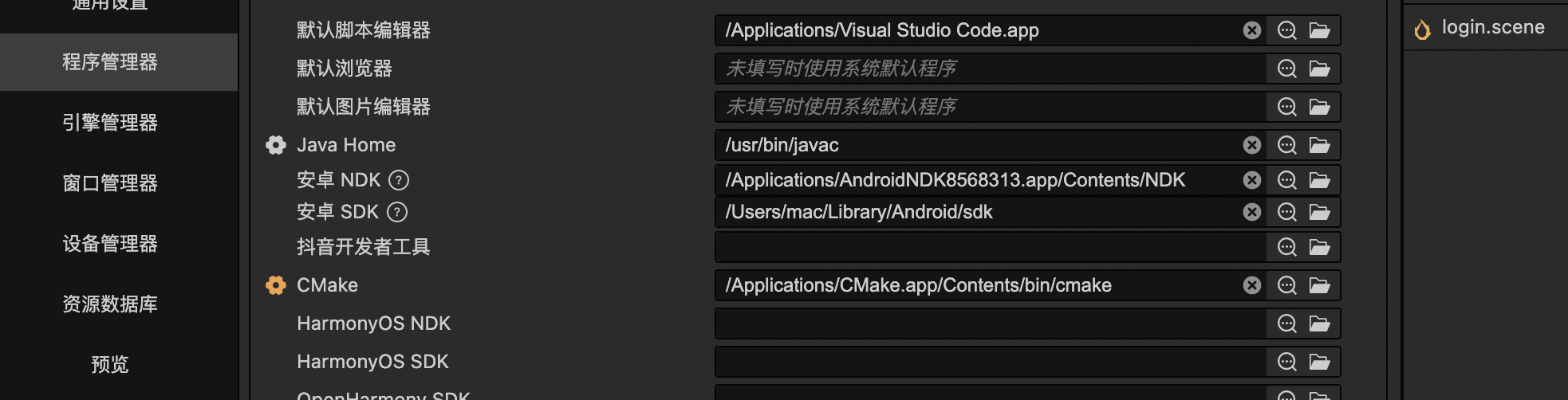Open folder picker for Android NDK

(1320, 180)
